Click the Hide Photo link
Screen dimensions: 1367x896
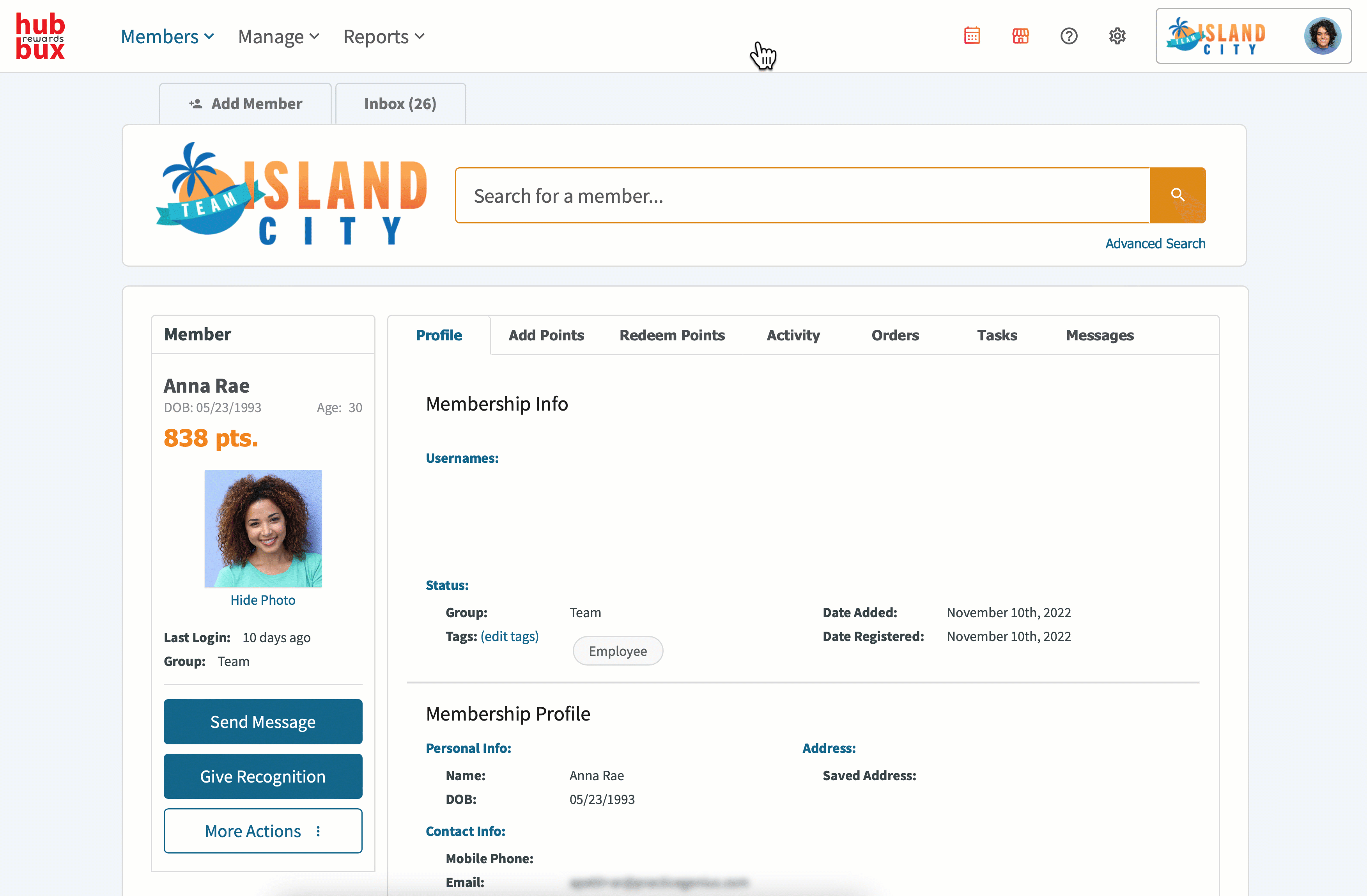262,600
